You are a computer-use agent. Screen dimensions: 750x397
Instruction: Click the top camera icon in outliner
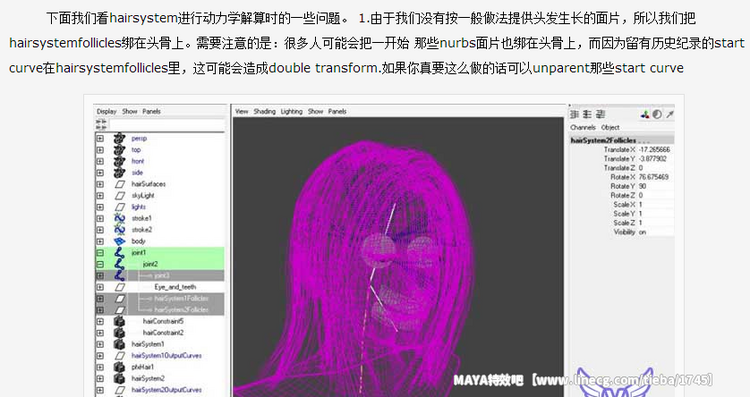[119, 150]
